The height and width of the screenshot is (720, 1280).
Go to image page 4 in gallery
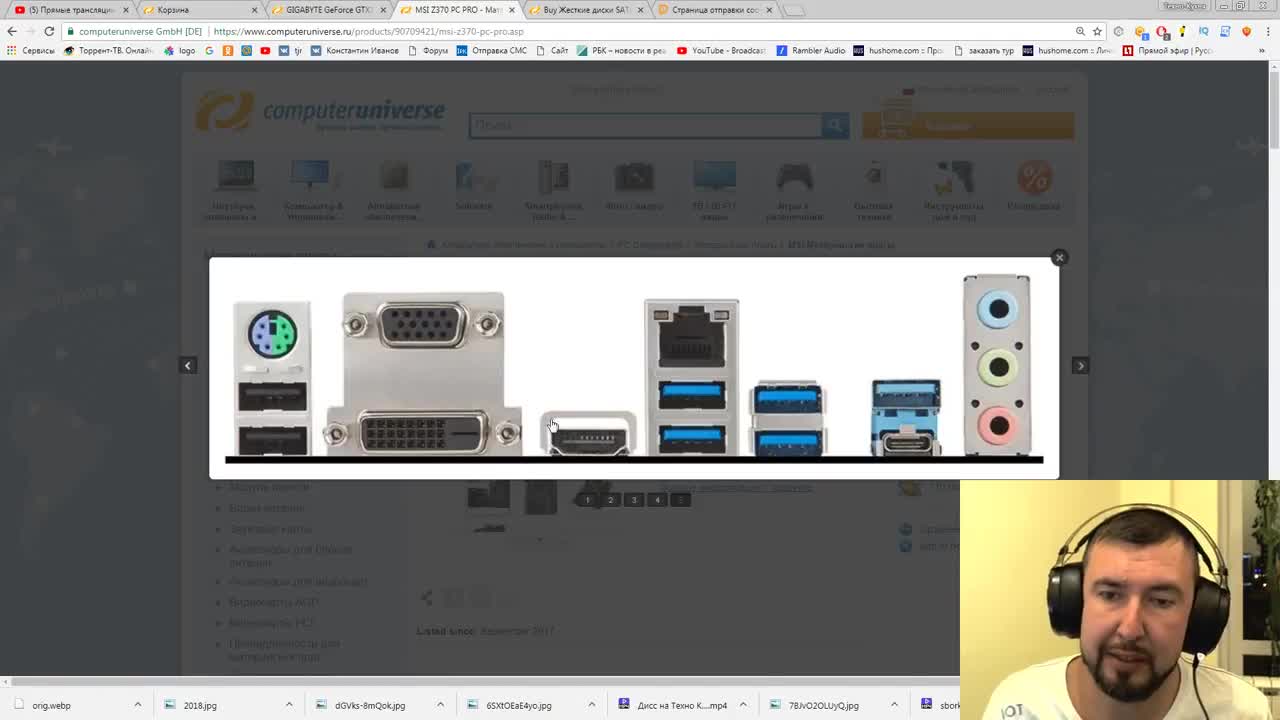(x=657, y=499)
